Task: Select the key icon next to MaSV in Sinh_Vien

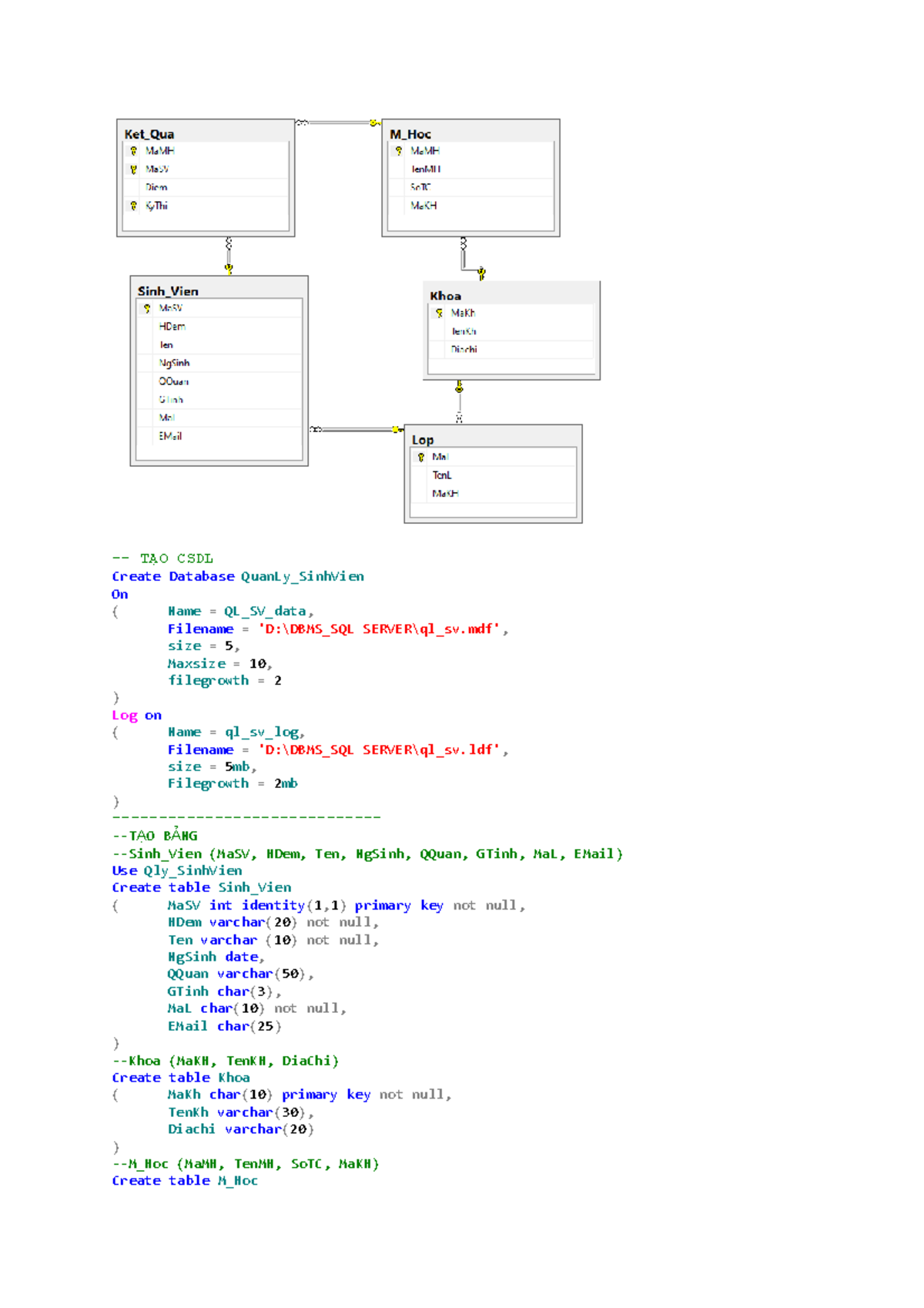Action: [x=147, y=308]
